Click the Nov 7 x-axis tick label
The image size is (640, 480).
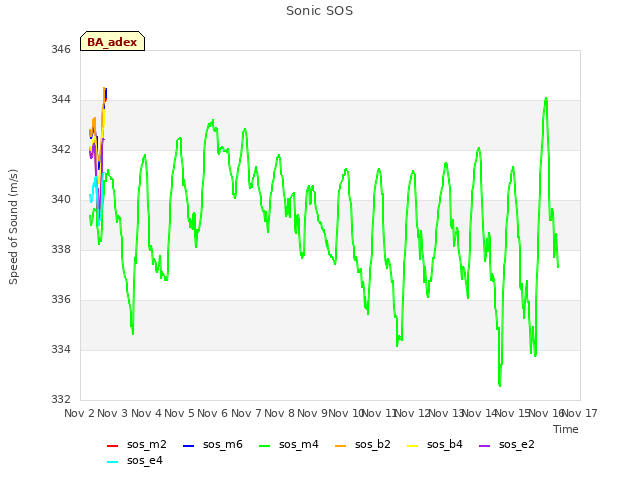click(246, 413)
